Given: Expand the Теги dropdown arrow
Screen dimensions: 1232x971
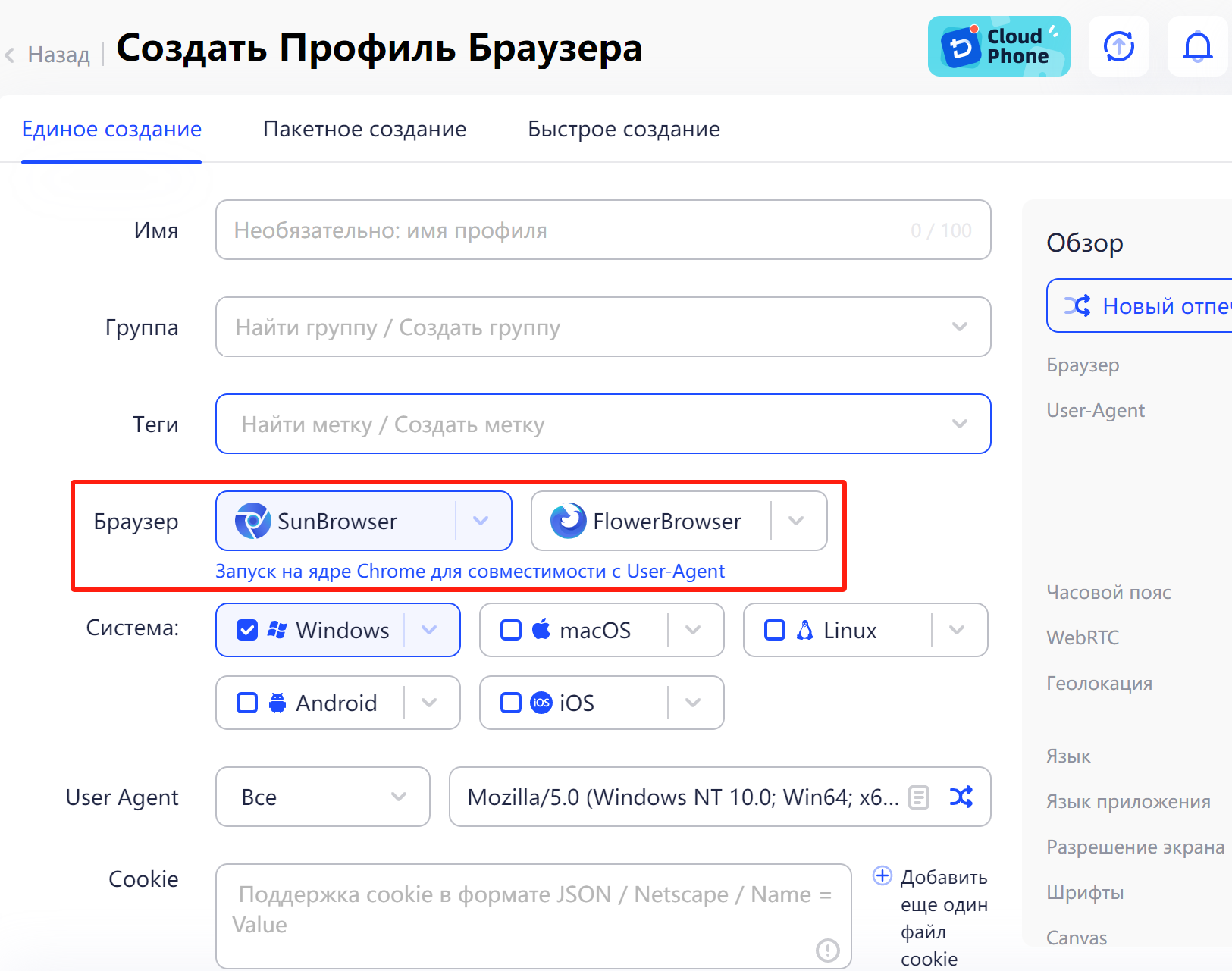Looking at the screenshot, I should [x=960, y=424].
